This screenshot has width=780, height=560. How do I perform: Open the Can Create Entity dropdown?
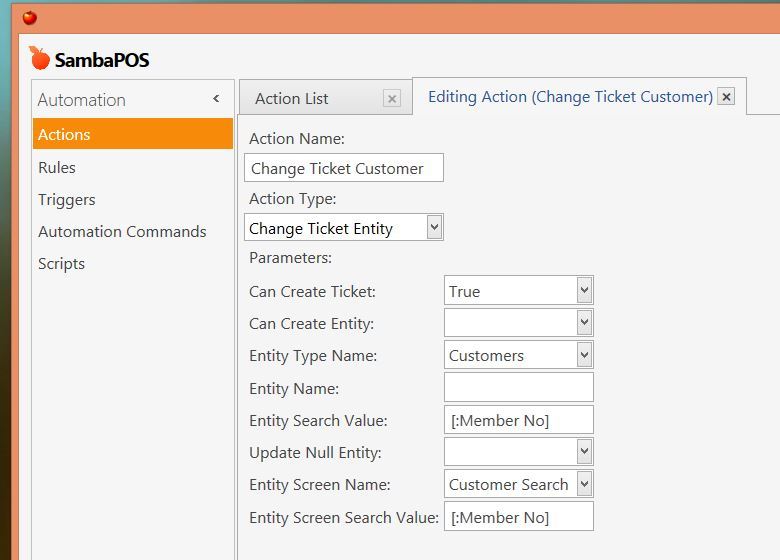(x=585, y=323)
